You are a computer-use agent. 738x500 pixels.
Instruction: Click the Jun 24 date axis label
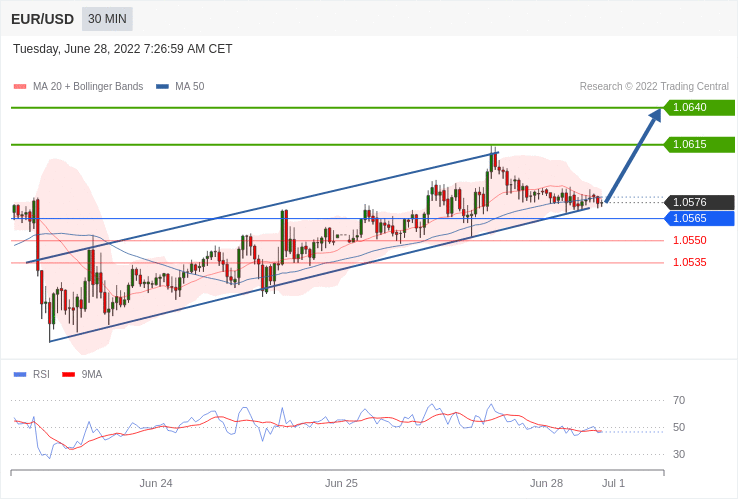click(156, 483)
